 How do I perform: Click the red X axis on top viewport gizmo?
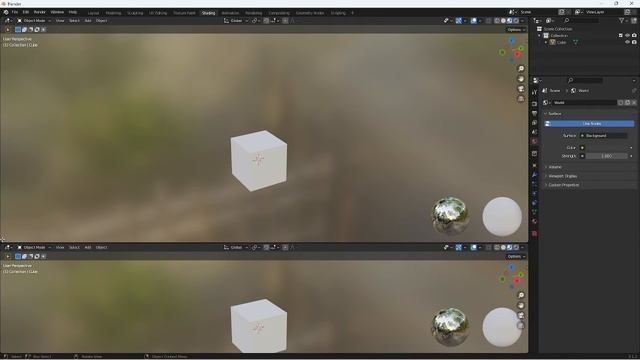517,54
